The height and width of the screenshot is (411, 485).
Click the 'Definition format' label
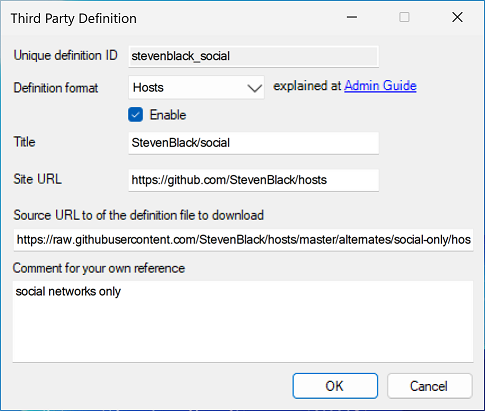pyautogui.click(x=56, y=88)
